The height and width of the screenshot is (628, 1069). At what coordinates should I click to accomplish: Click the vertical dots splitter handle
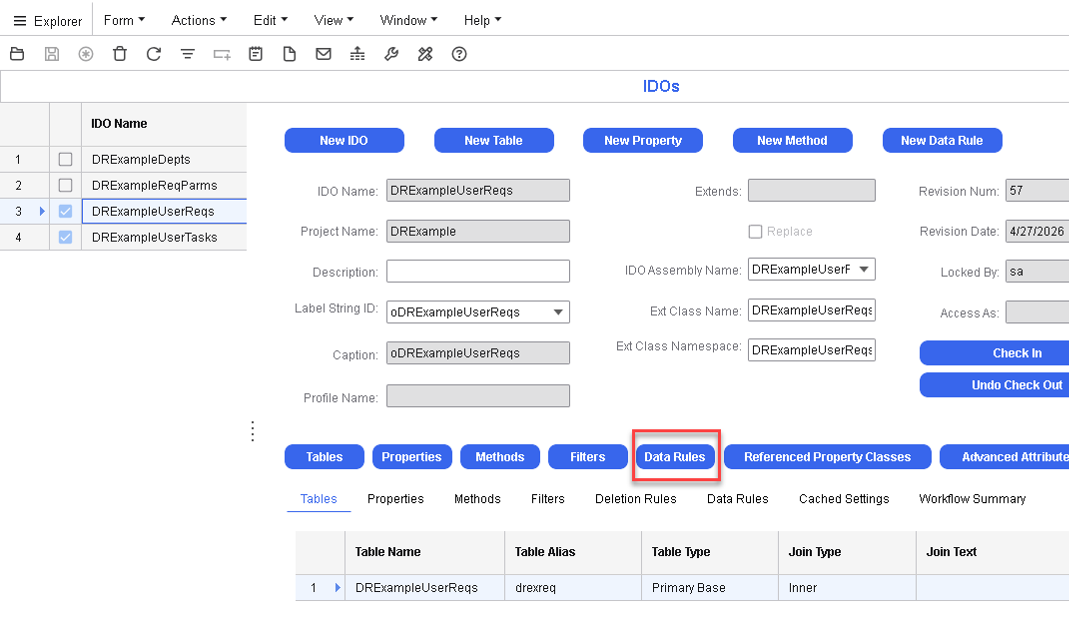tap(253, 431)
